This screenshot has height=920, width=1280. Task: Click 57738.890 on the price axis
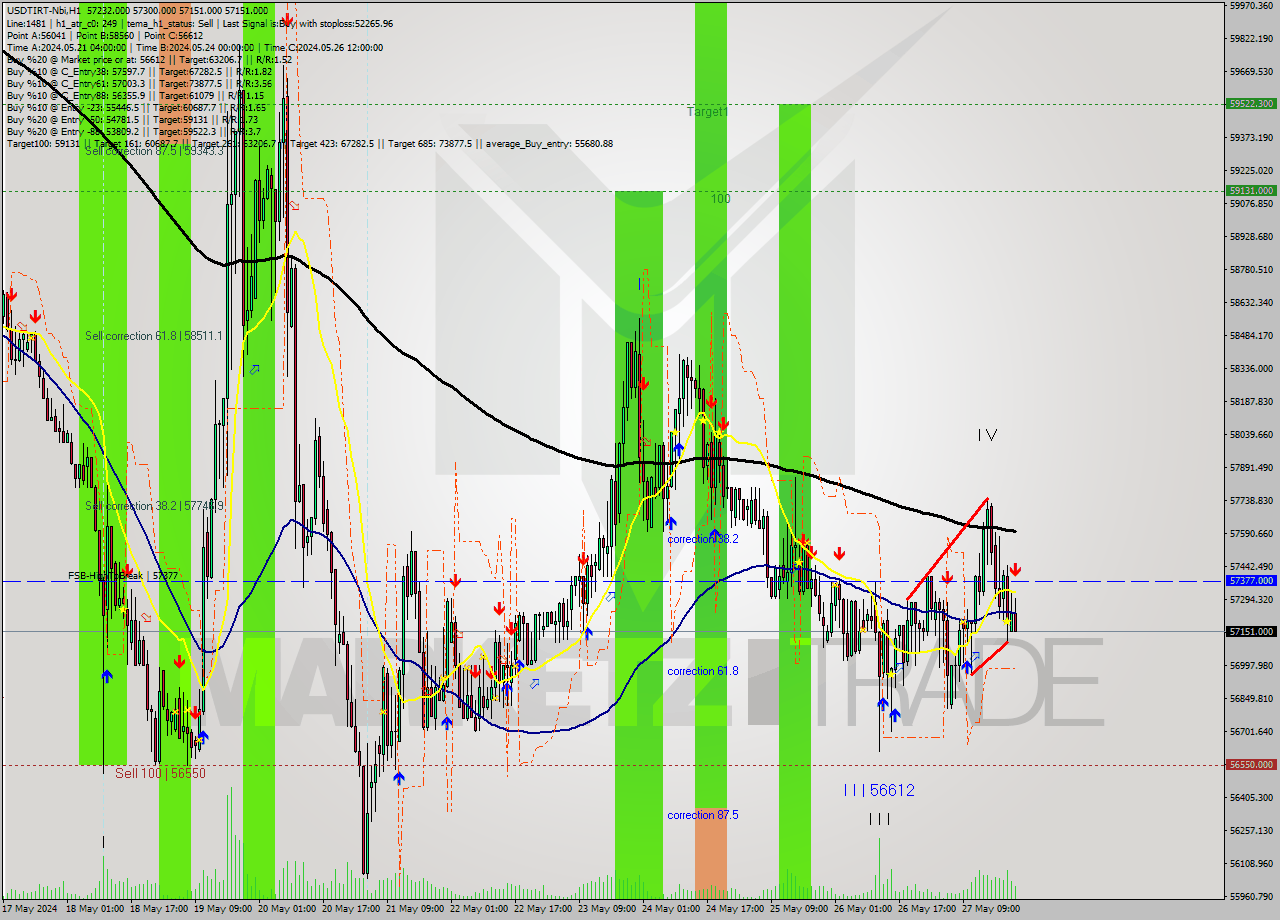point(1251,500)
